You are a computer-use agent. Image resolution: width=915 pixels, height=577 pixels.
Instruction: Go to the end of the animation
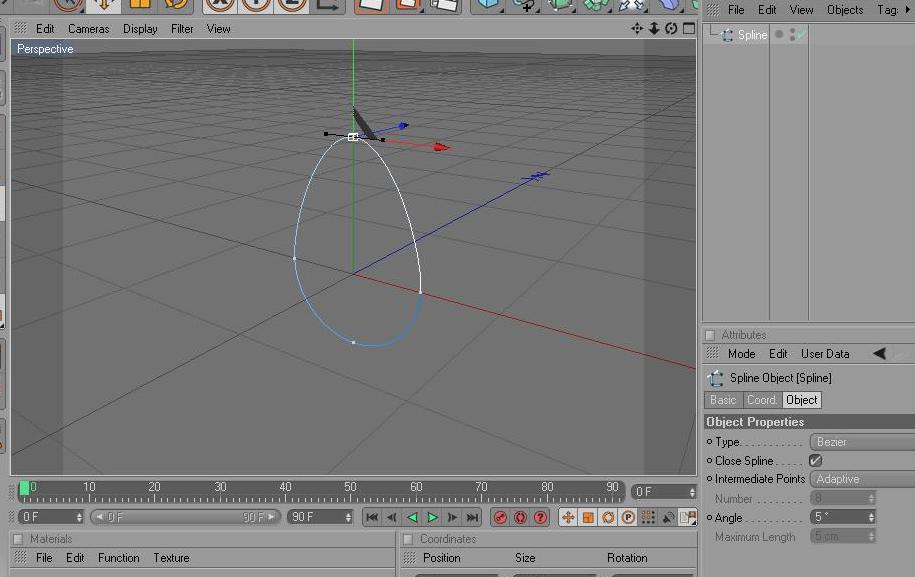point(473,517)
